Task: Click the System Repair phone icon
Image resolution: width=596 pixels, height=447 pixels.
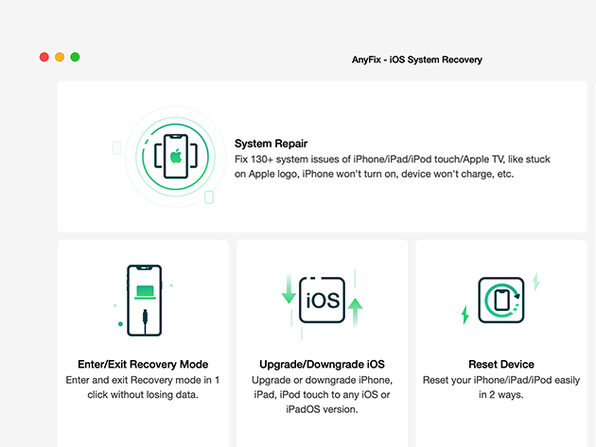Action: coord(176,156)
